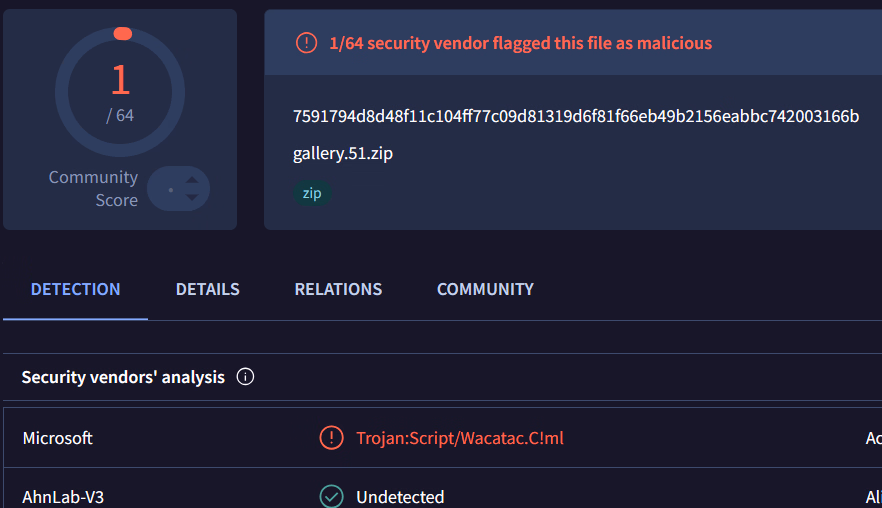Click the 1 / 64 detection score ring

click(120, 92)
